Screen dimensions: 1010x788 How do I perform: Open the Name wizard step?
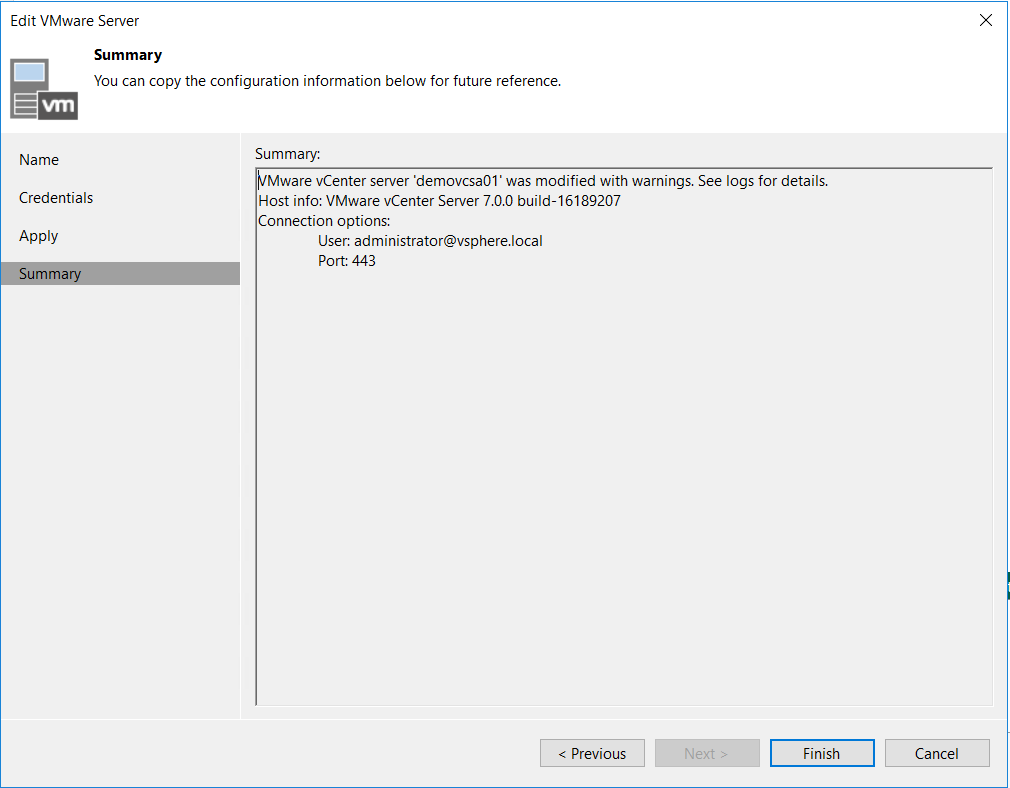39,160
